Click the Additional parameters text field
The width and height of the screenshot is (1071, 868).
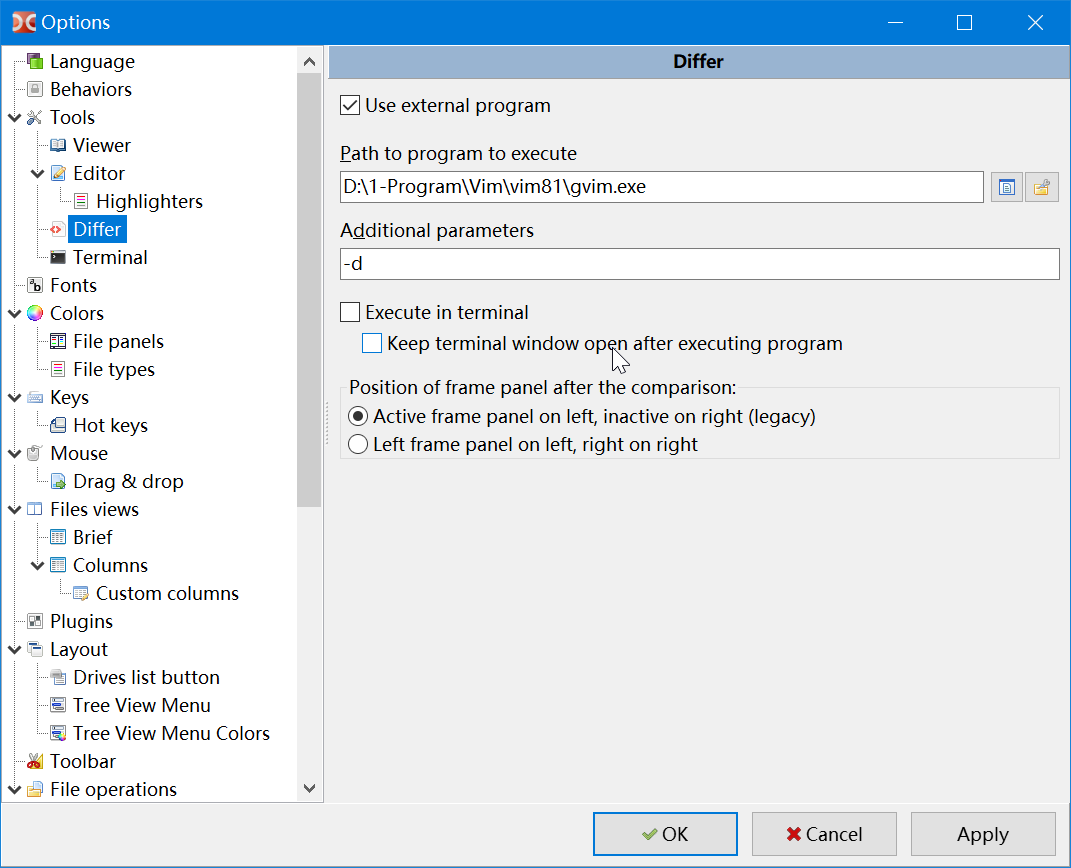(699, 265)
